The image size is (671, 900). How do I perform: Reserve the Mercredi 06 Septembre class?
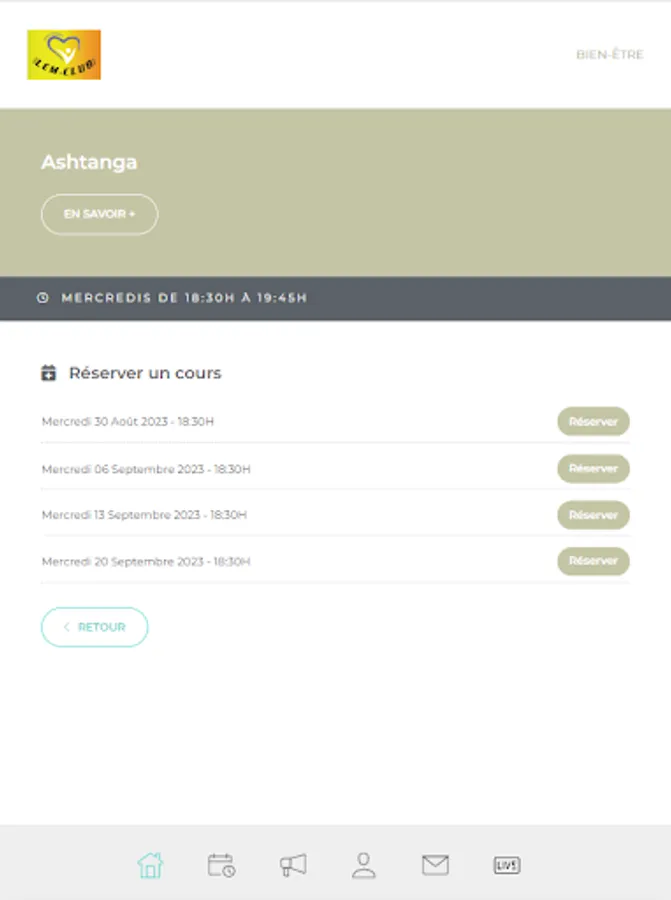[593, 469]
